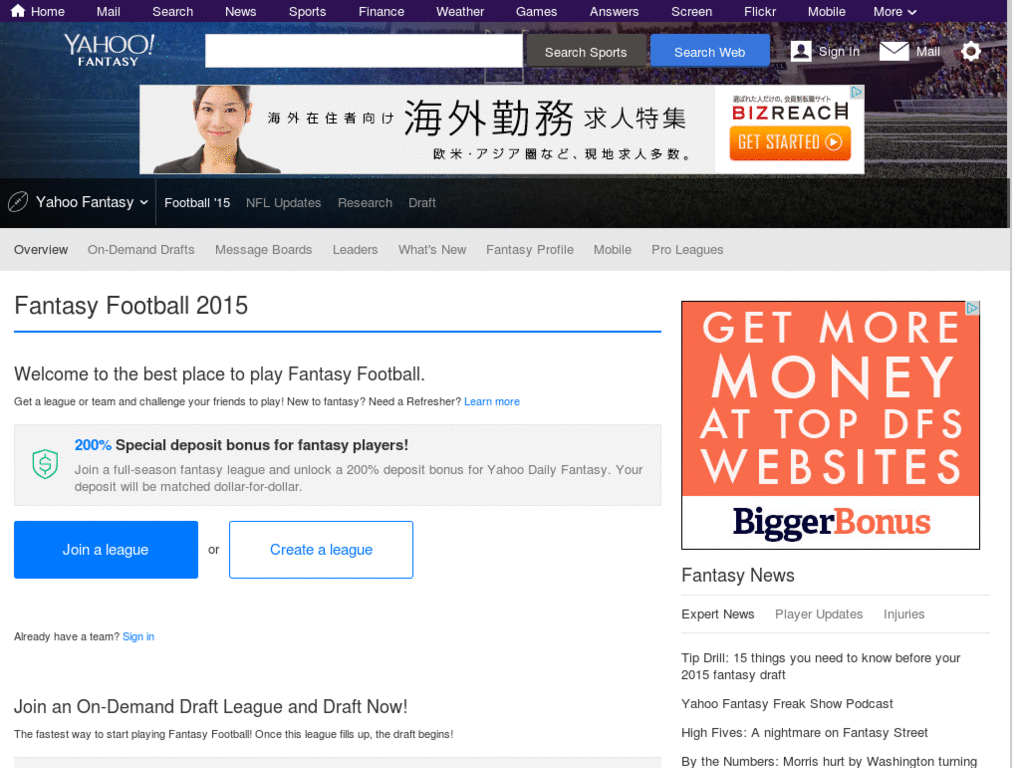Click inside the search input field
Viewport: 1024px width, 768px height.
click(364, 51)
